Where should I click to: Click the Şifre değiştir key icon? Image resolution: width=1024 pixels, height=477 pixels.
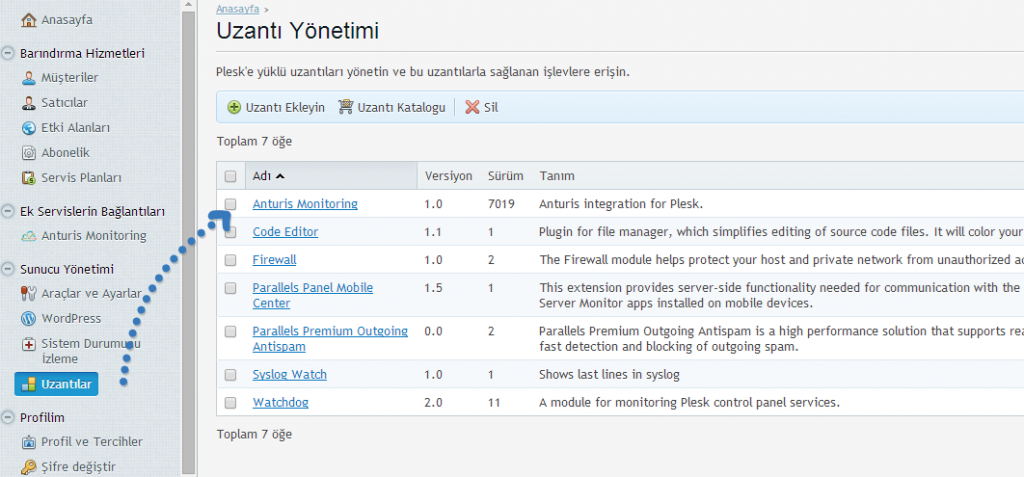click(29, 467)
